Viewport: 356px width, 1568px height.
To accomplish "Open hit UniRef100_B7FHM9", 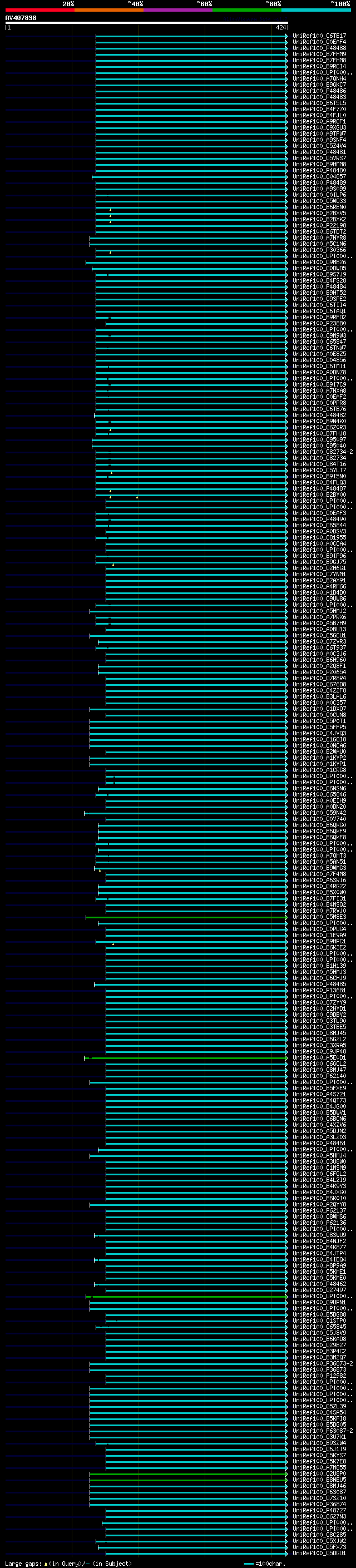I will click(x=319, y=54).
